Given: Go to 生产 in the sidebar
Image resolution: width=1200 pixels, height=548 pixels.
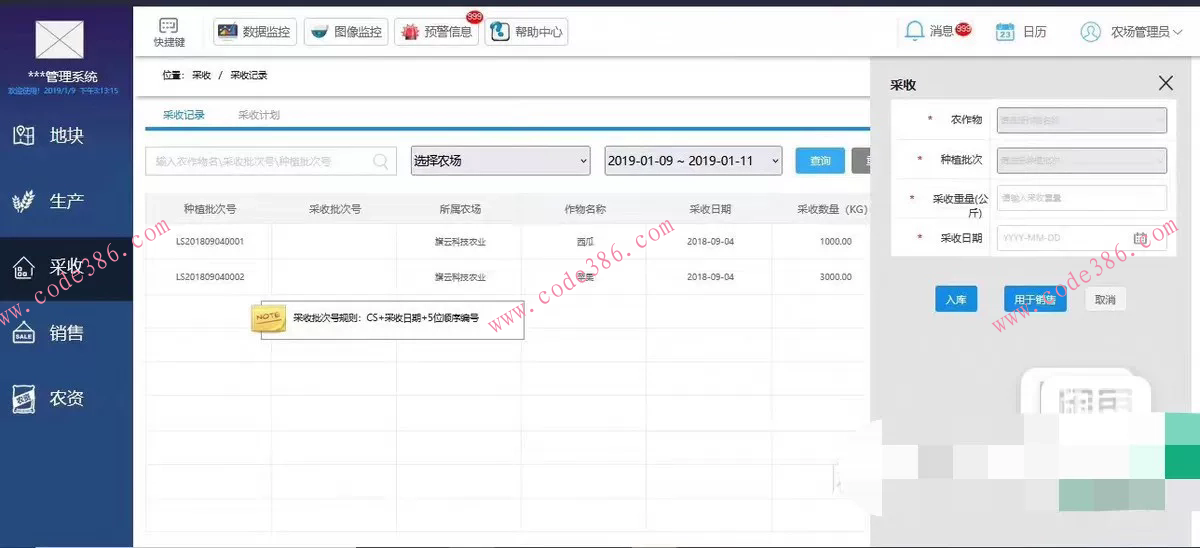Looking at the screenshot, I should (66, 201).
